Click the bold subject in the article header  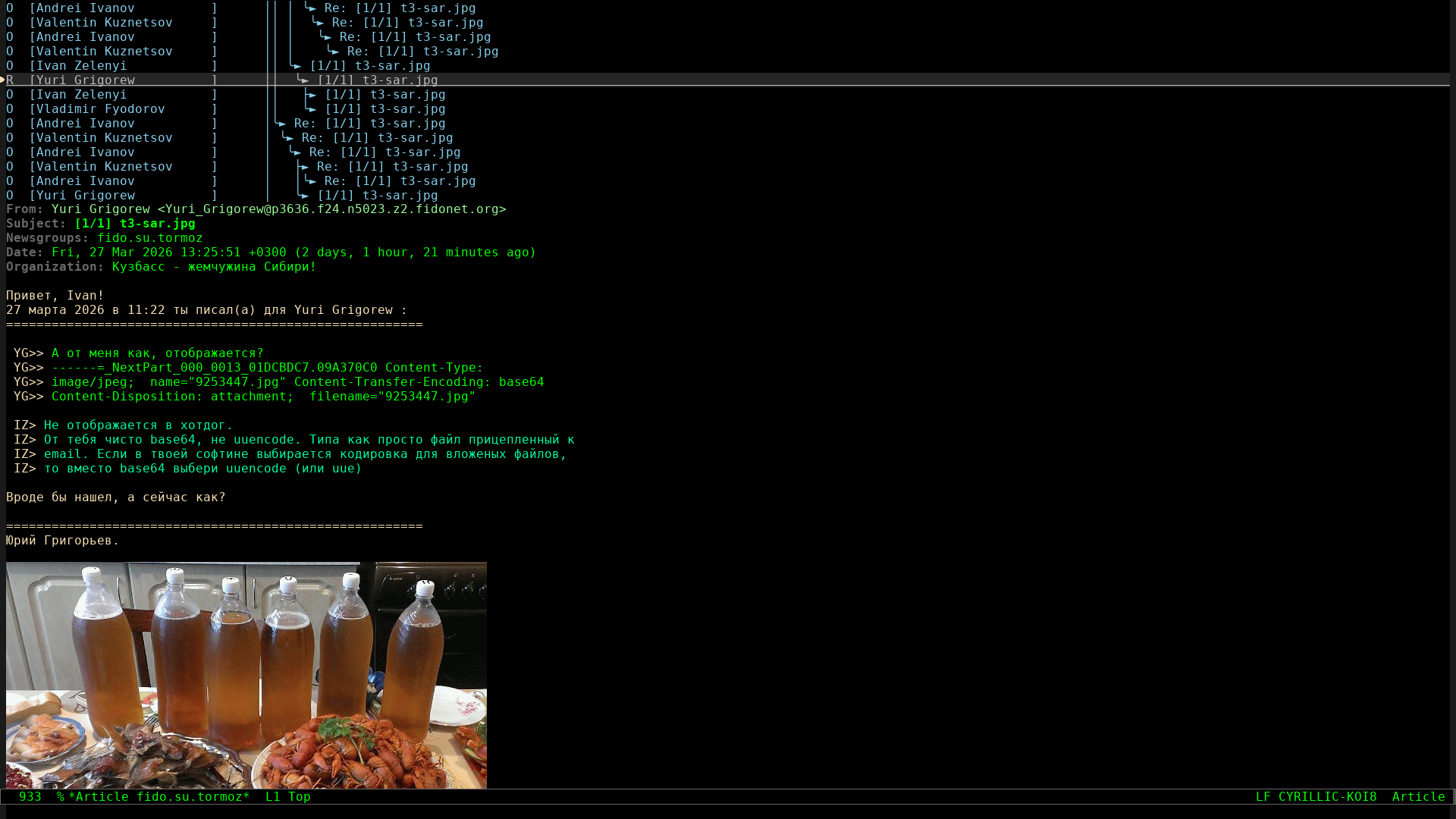[135, 224]
